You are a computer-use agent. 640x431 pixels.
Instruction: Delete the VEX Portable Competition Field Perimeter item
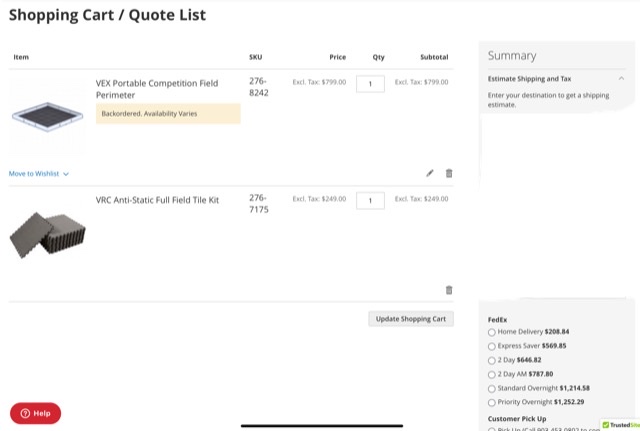(449, 173)
